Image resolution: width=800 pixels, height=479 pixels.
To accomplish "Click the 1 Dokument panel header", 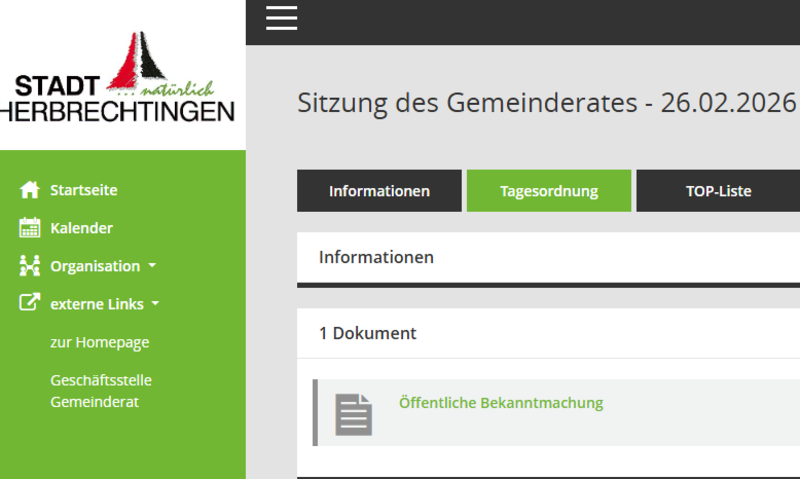I will [367, 333].
